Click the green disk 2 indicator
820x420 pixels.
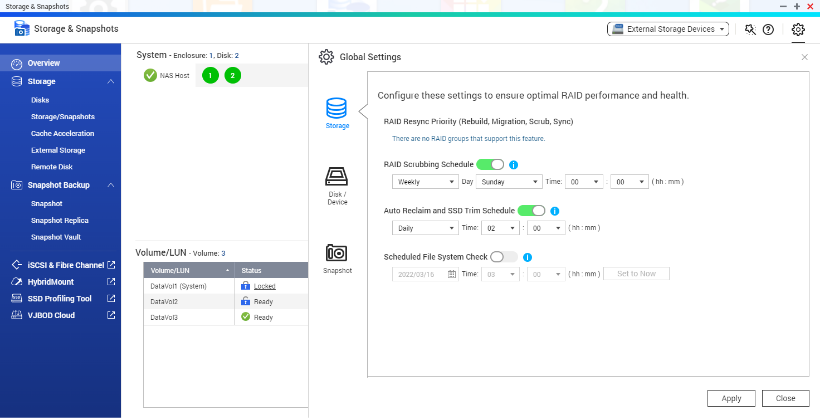pos(233,75)
